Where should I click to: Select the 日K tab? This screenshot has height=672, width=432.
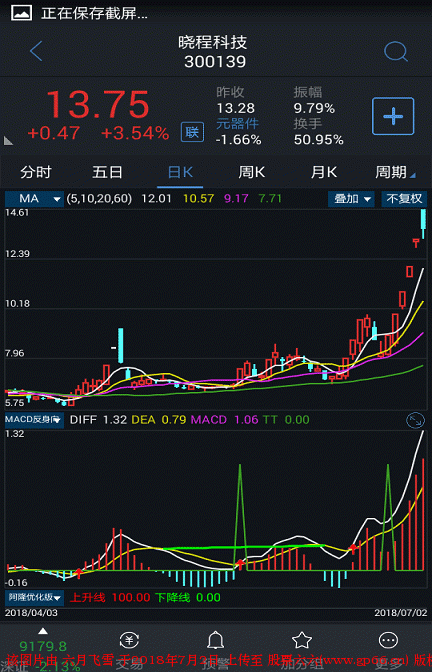[180, 172]
